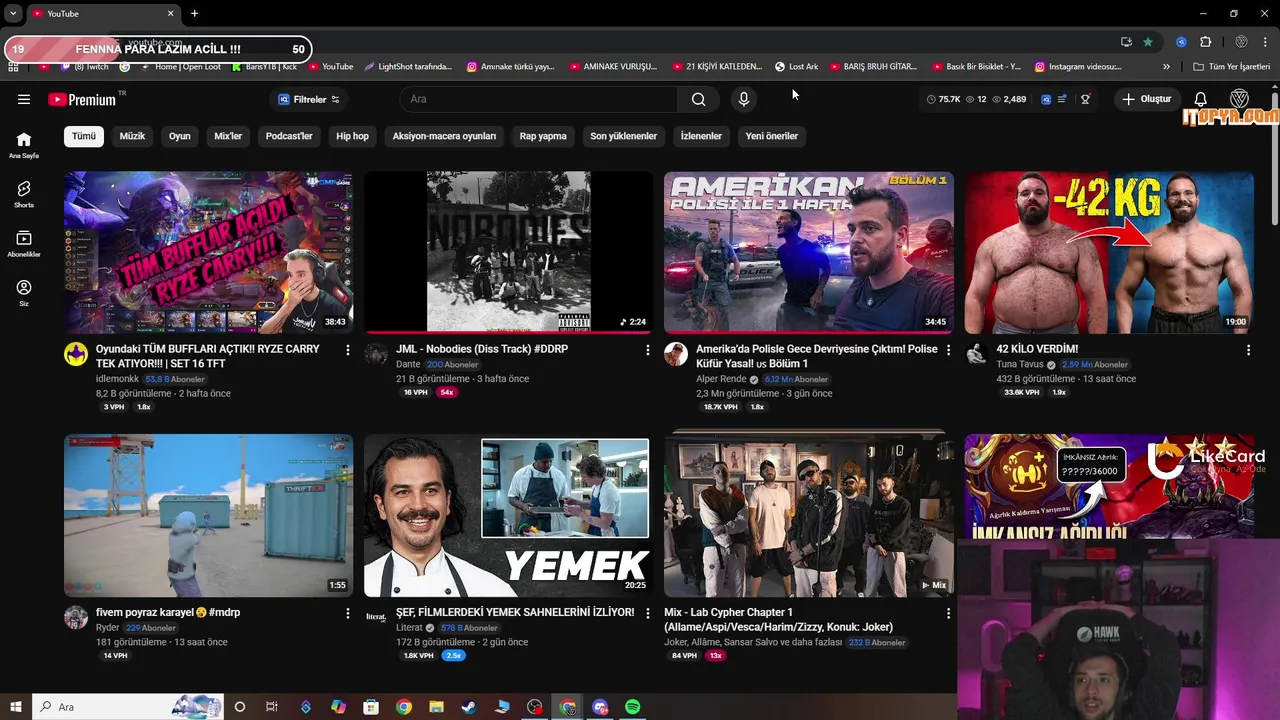Open the Tüm Yer İşaretleri folder
Screen dimensions: 1280x720
point(1231,67)
